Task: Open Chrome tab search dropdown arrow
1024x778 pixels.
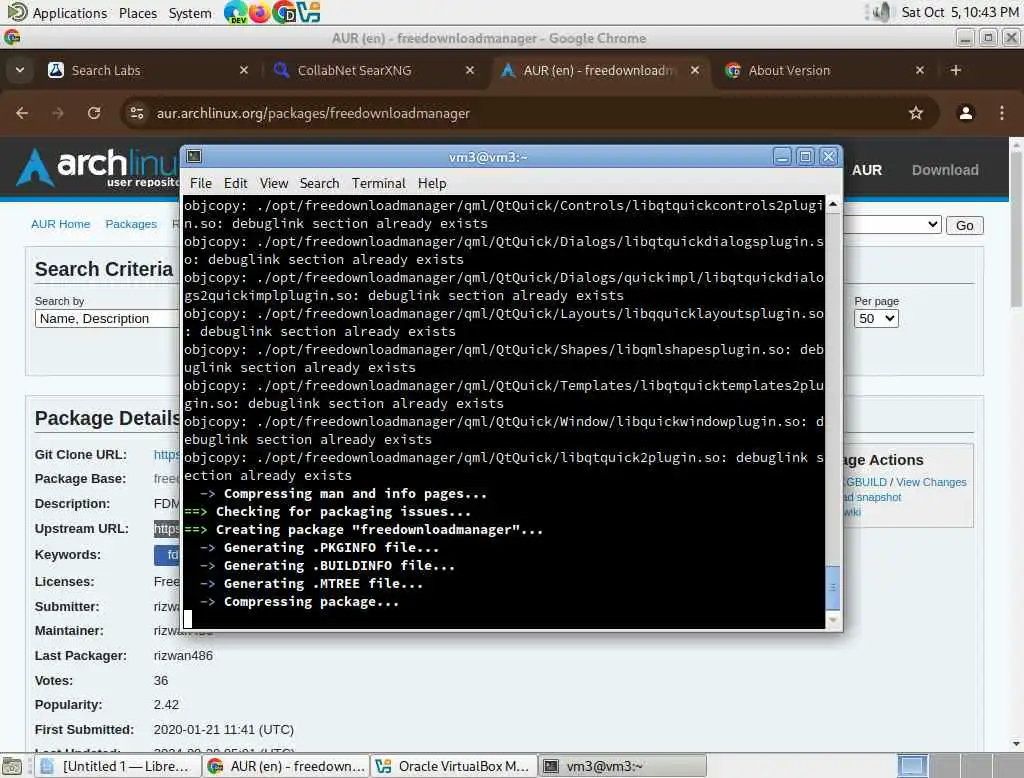Action: click(20, 70)
